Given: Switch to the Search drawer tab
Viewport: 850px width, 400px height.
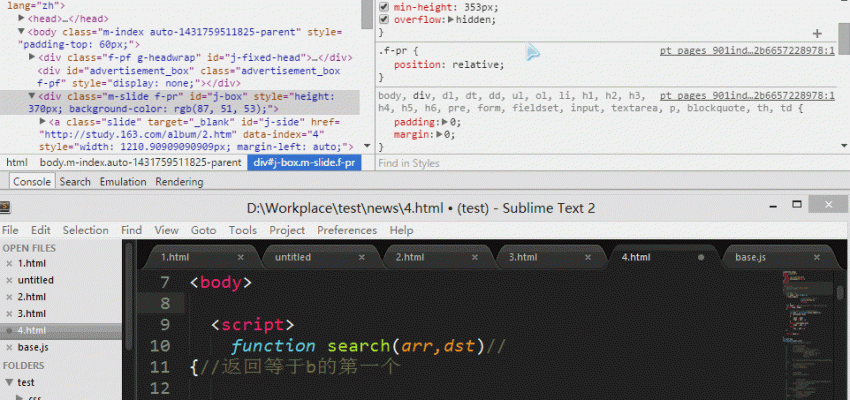Looking at the screenshot, I should pos(75,182).
